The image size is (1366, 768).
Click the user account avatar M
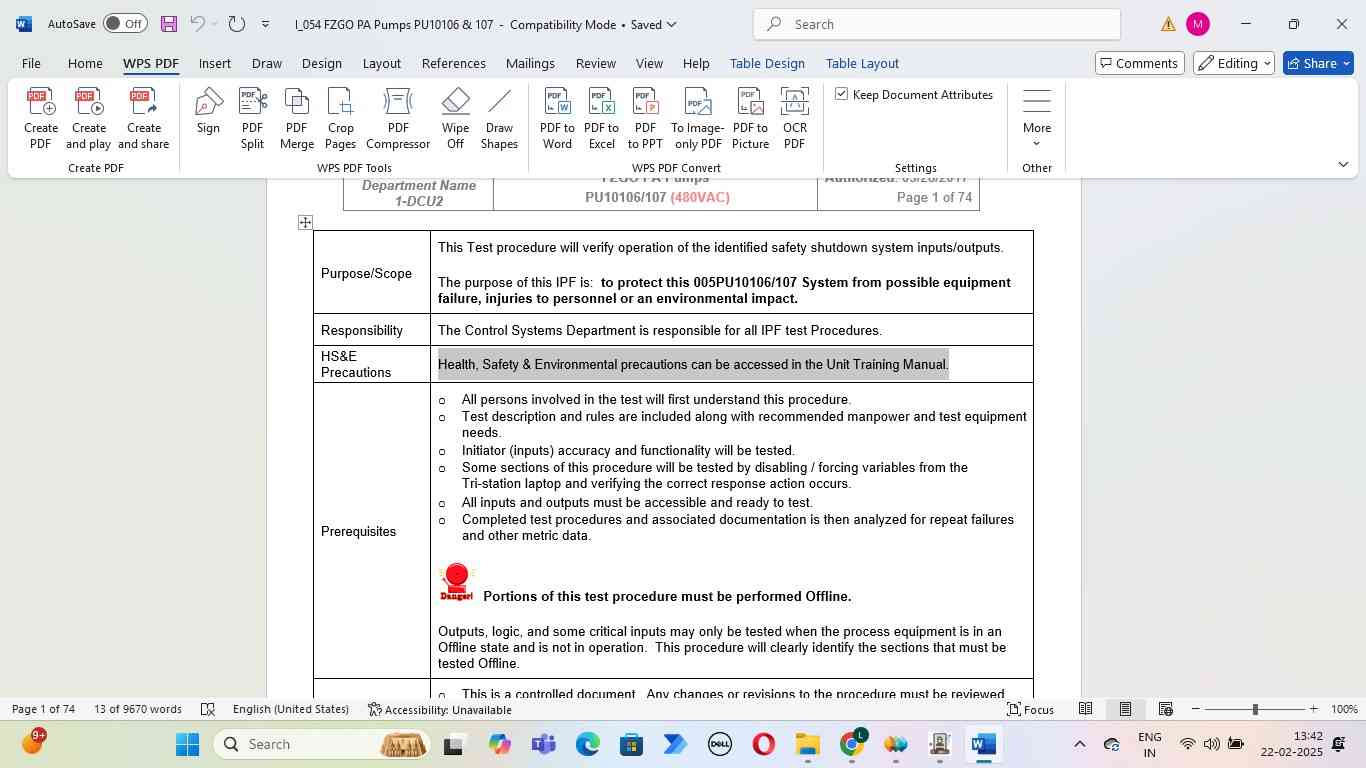pos(1197,24)
